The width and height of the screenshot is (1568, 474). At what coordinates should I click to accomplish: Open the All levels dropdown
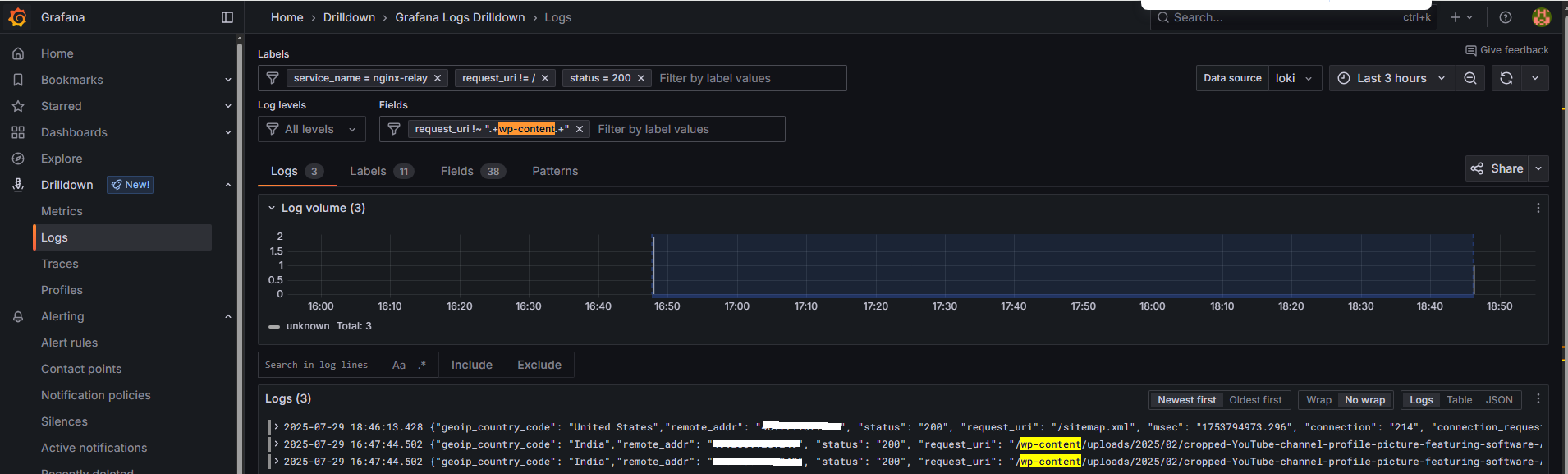(312, 129)
